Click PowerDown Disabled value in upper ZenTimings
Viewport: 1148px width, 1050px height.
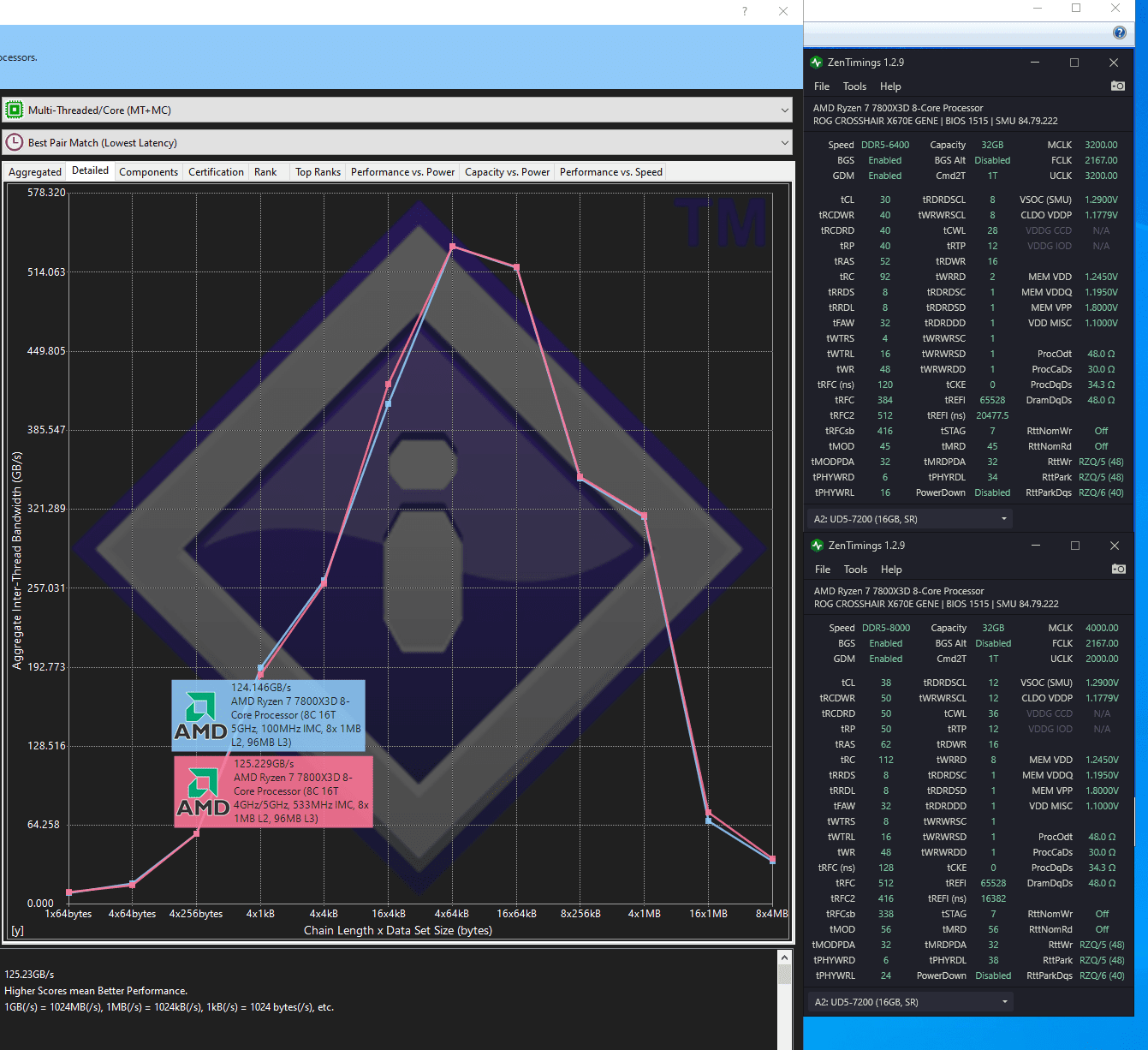coord(992,492)
